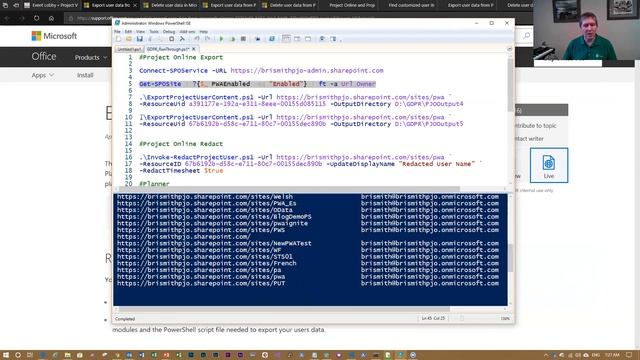
Task: Click browser Home button
Action: (x=51, y=18)
